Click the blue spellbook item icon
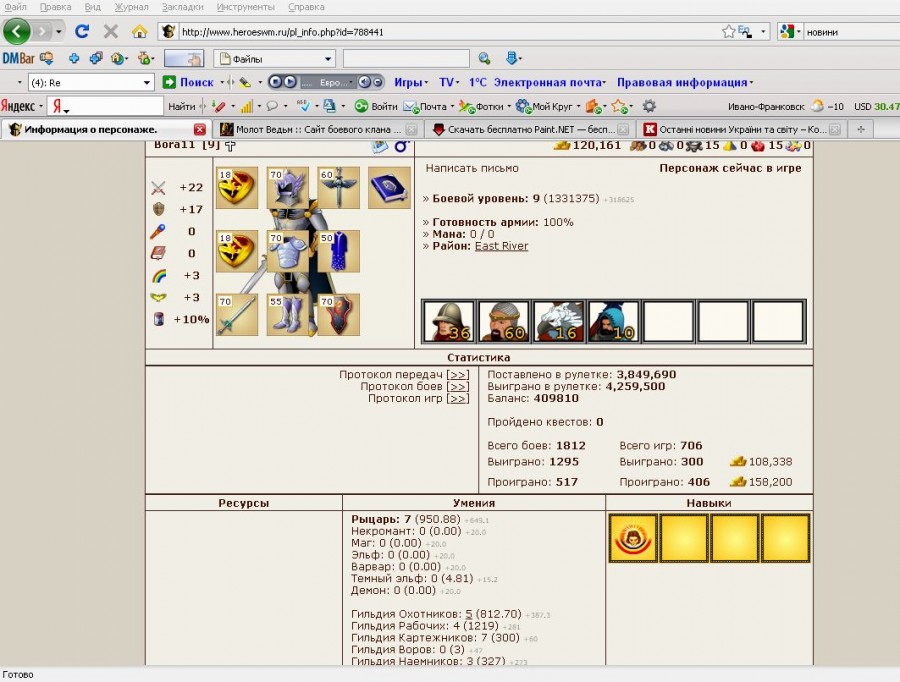 click(389, 187)
